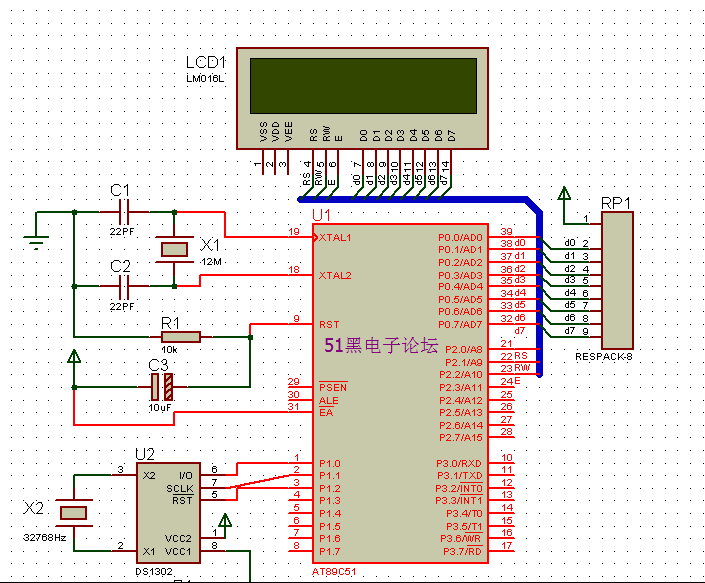Select the RESPACK-8 label under RP1
Image resolution: width=705 pixels, height=583 pixels.
[604, 356]
